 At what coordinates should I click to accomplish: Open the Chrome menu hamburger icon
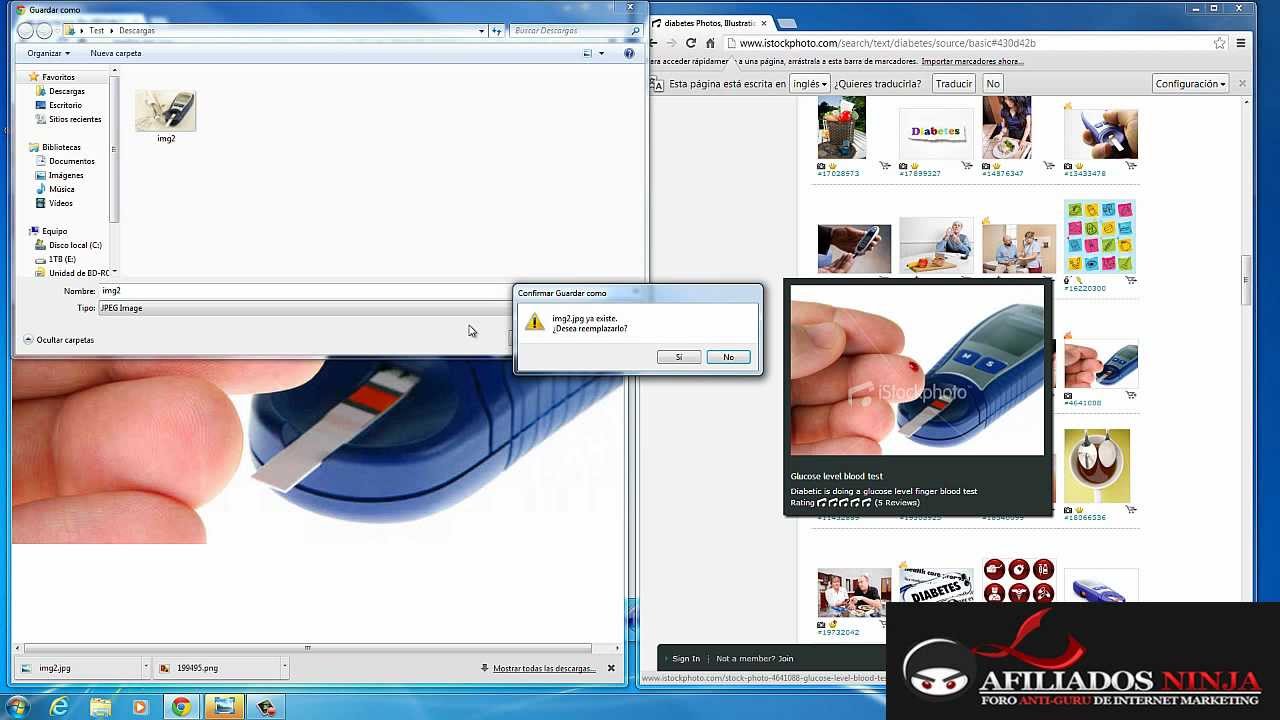coord(1241,43)
